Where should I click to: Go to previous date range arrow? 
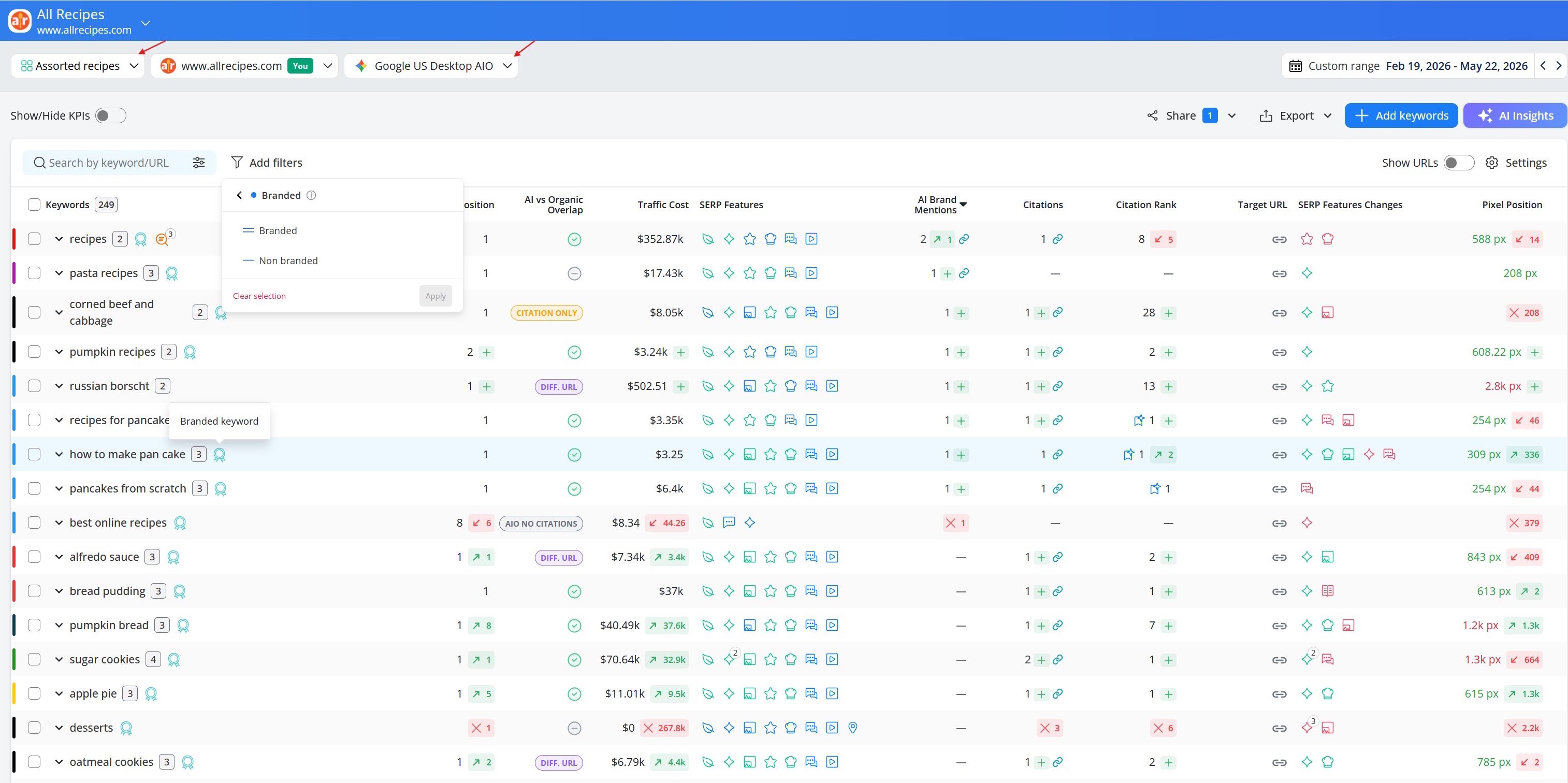(x=1543, y=66)
